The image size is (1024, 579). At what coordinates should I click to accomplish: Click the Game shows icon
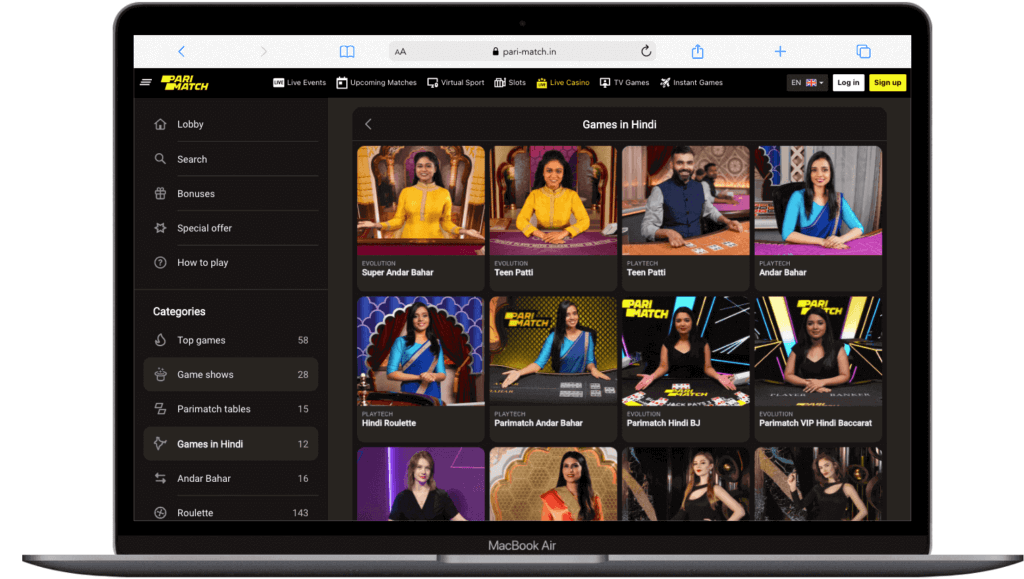pos(160,374)
